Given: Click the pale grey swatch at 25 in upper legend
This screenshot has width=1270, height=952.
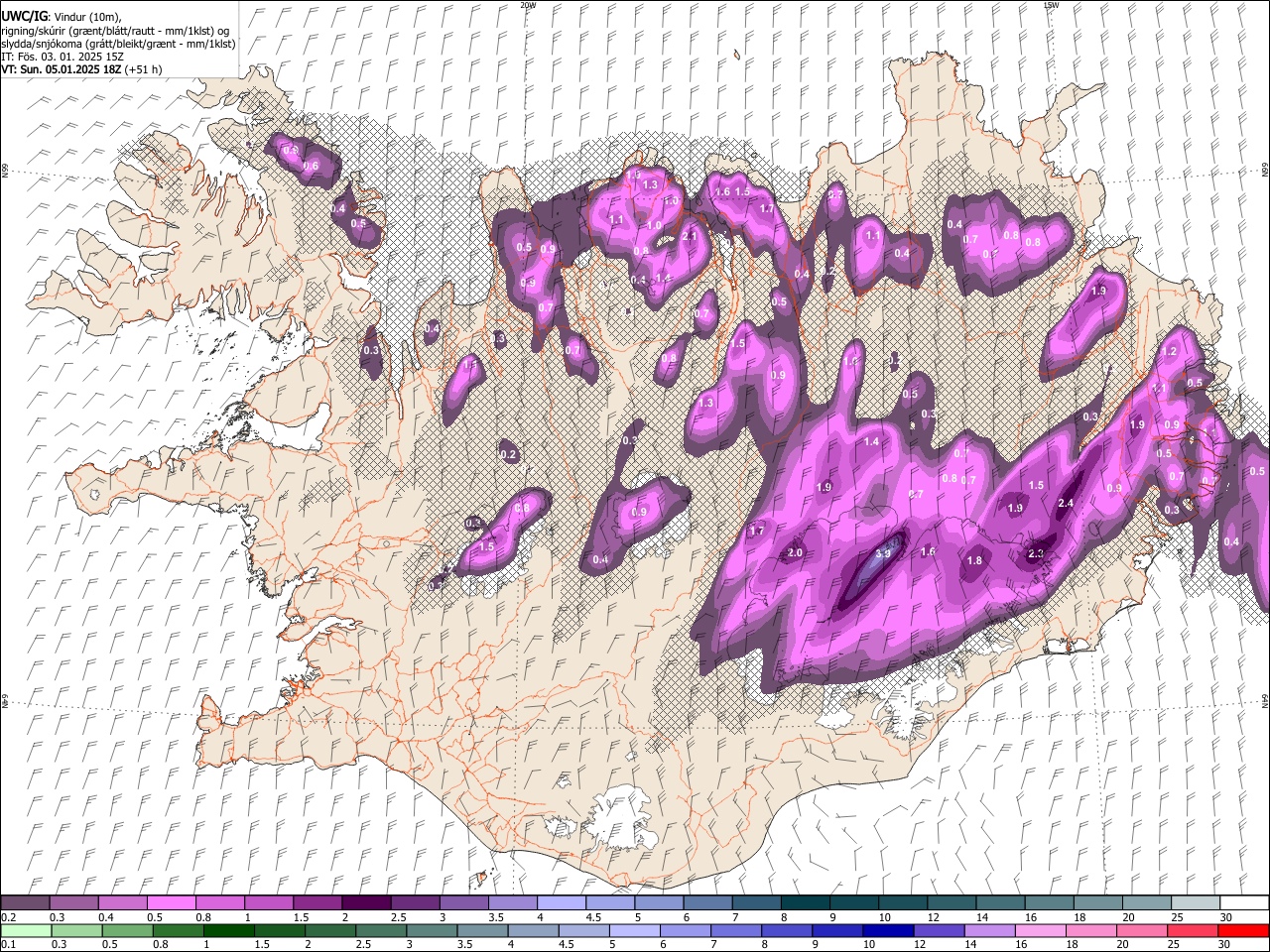Looking at the screenshot, I should 1194,902.
